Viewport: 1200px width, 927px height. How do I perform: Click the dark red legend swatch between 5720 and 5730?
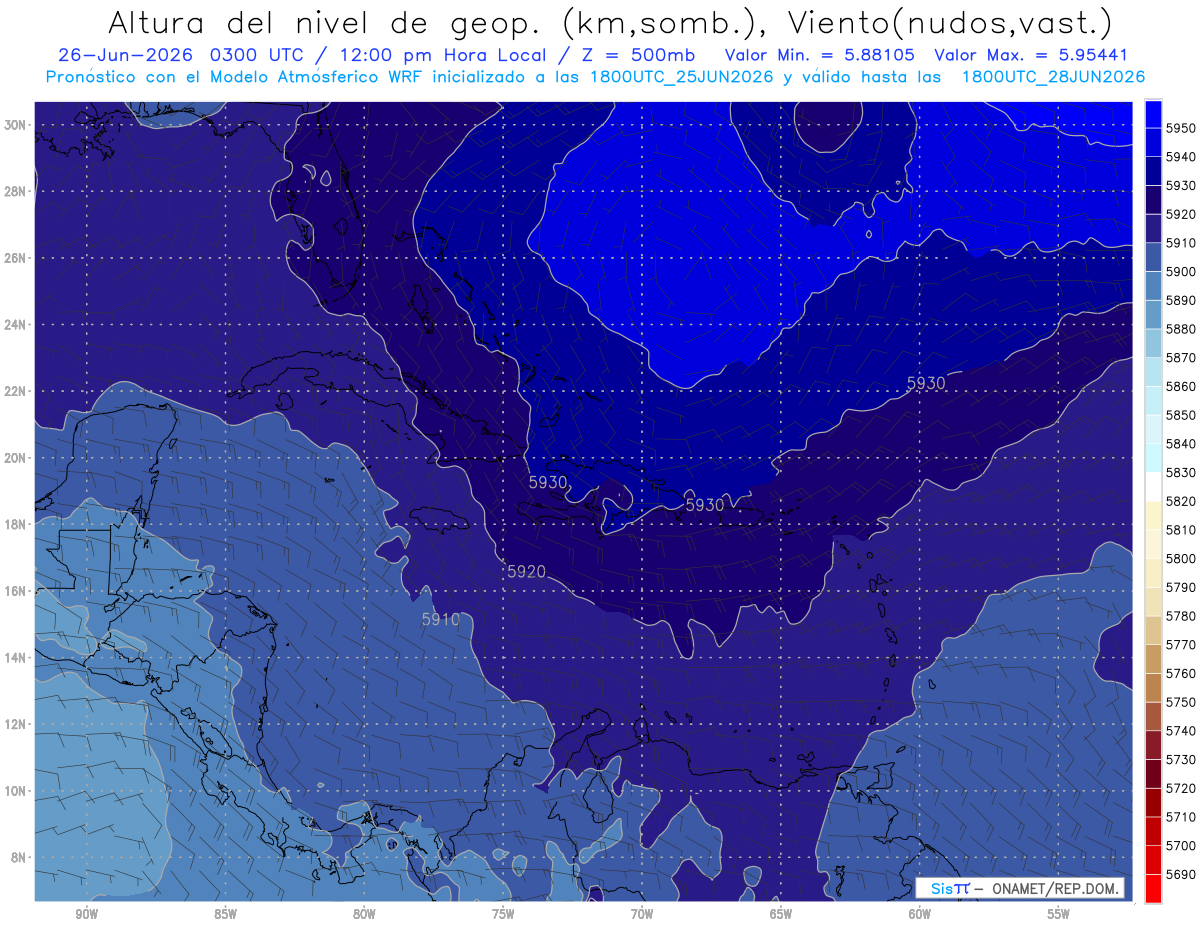pyautogui.click(x=1153, y=773)
